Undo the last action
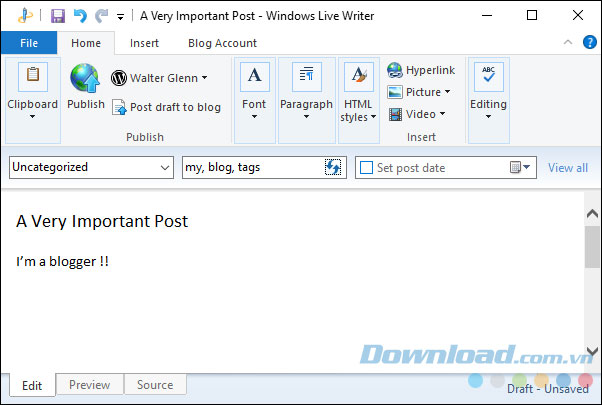The width and height of the screenshot is (602, 405). click(80, 16)
